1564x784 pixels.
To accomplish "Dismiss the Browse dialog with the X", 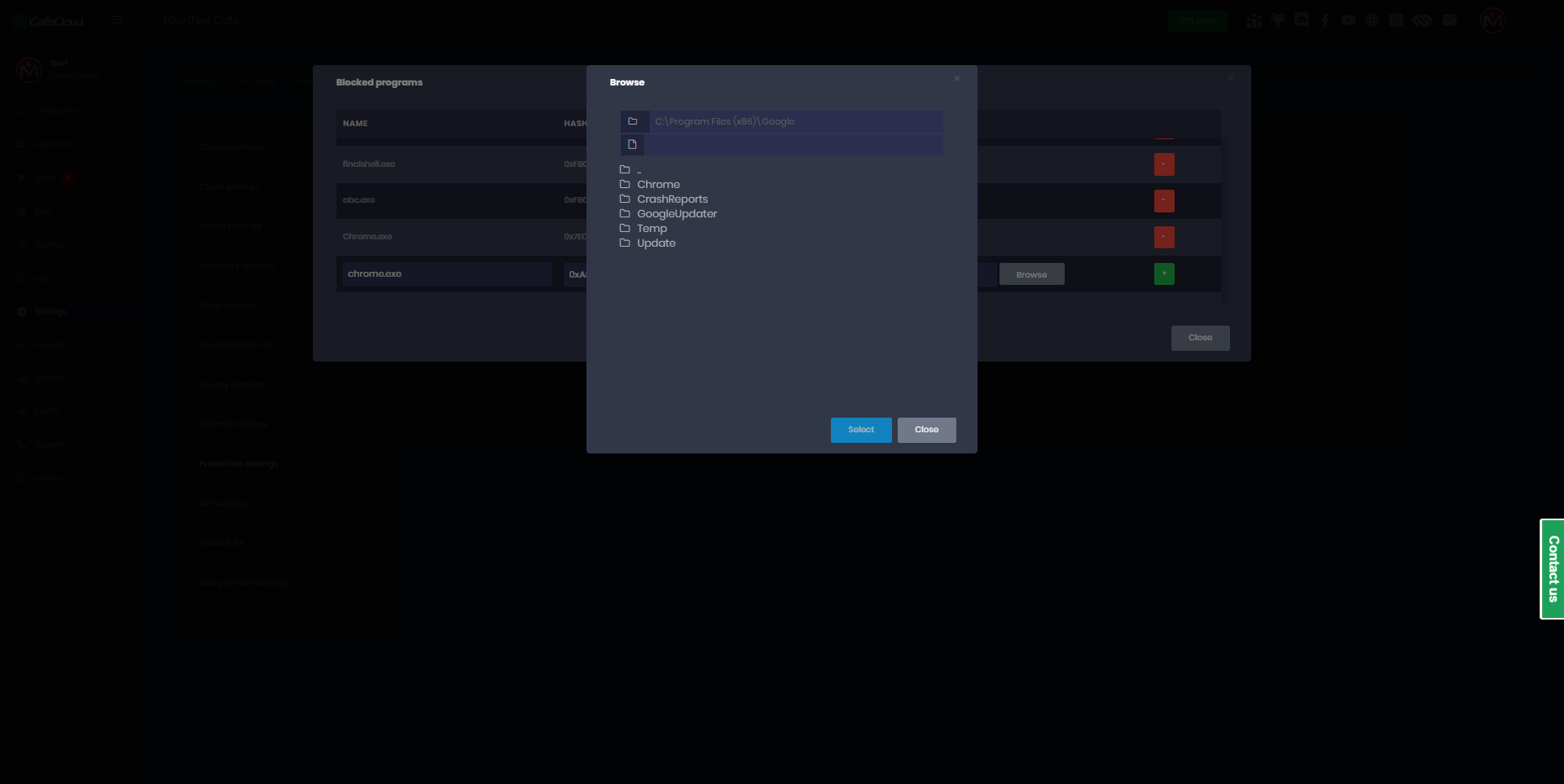I will coord(957,78).
